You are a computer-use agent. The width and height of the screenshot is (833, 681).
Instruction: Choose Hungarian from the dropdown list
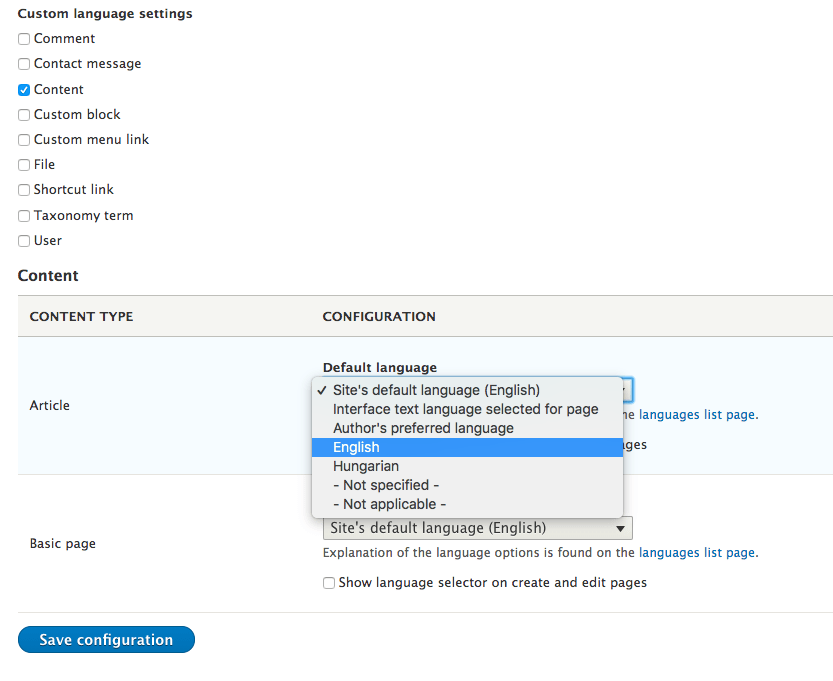pyautogui.click(x=366, y=466)
